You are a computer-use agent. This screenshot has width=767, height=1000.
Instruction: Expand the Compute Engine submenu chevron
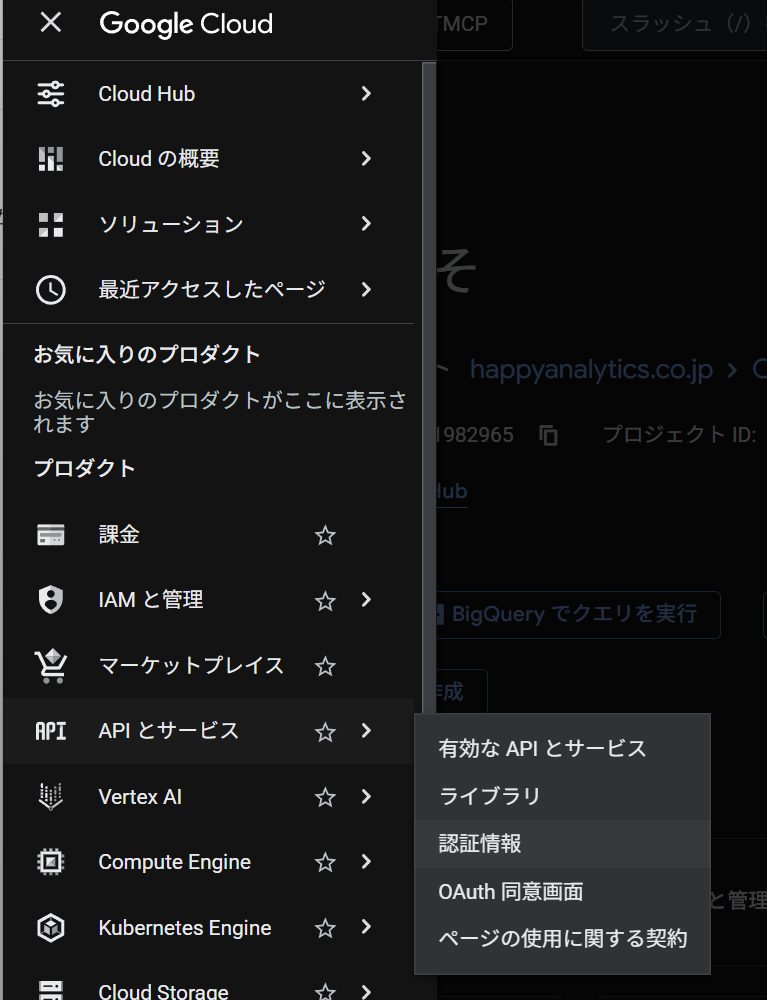(x=366, y=862)
